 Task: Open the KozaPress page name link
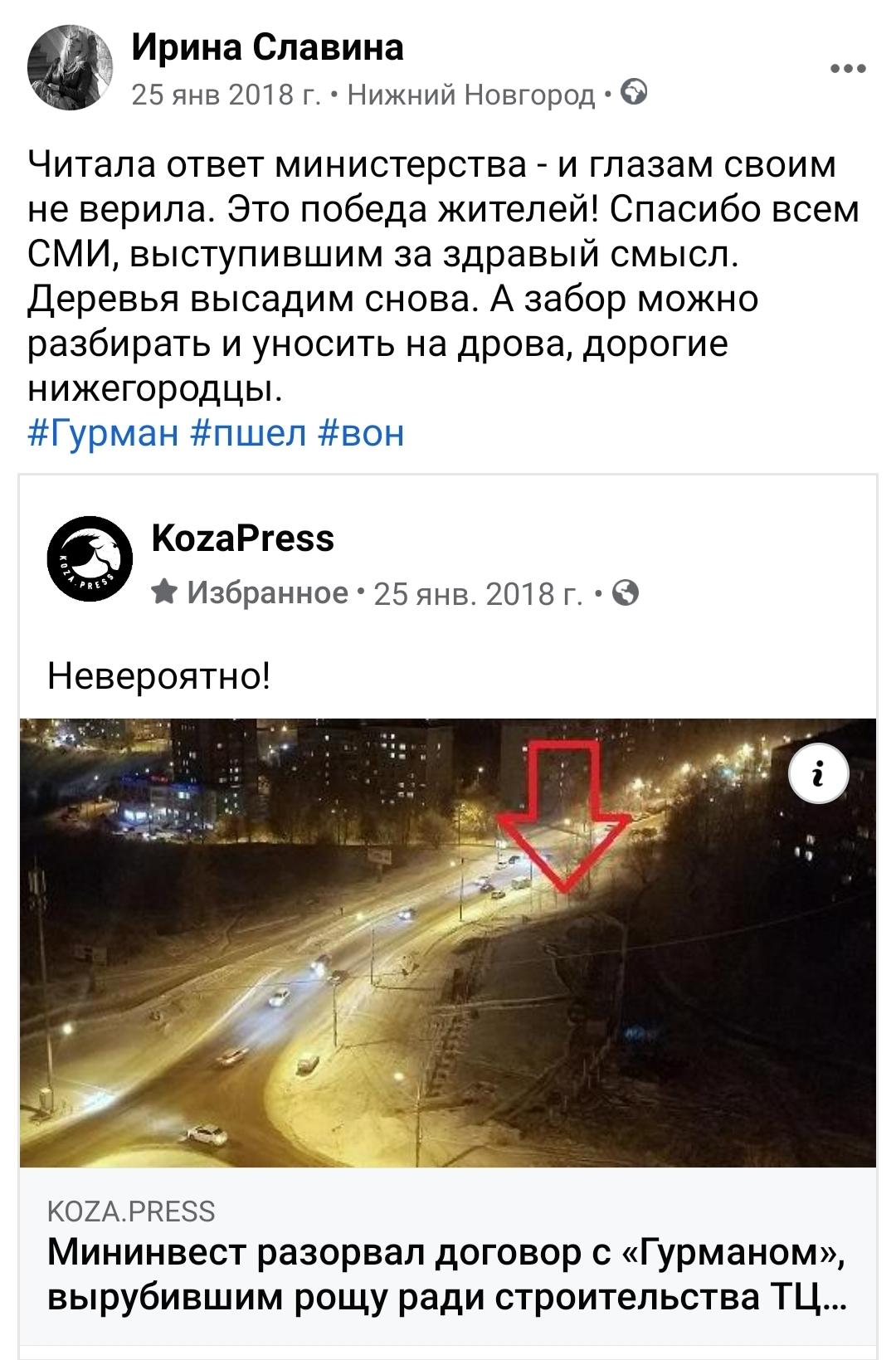pyautogui.click(x=243, y=539)
